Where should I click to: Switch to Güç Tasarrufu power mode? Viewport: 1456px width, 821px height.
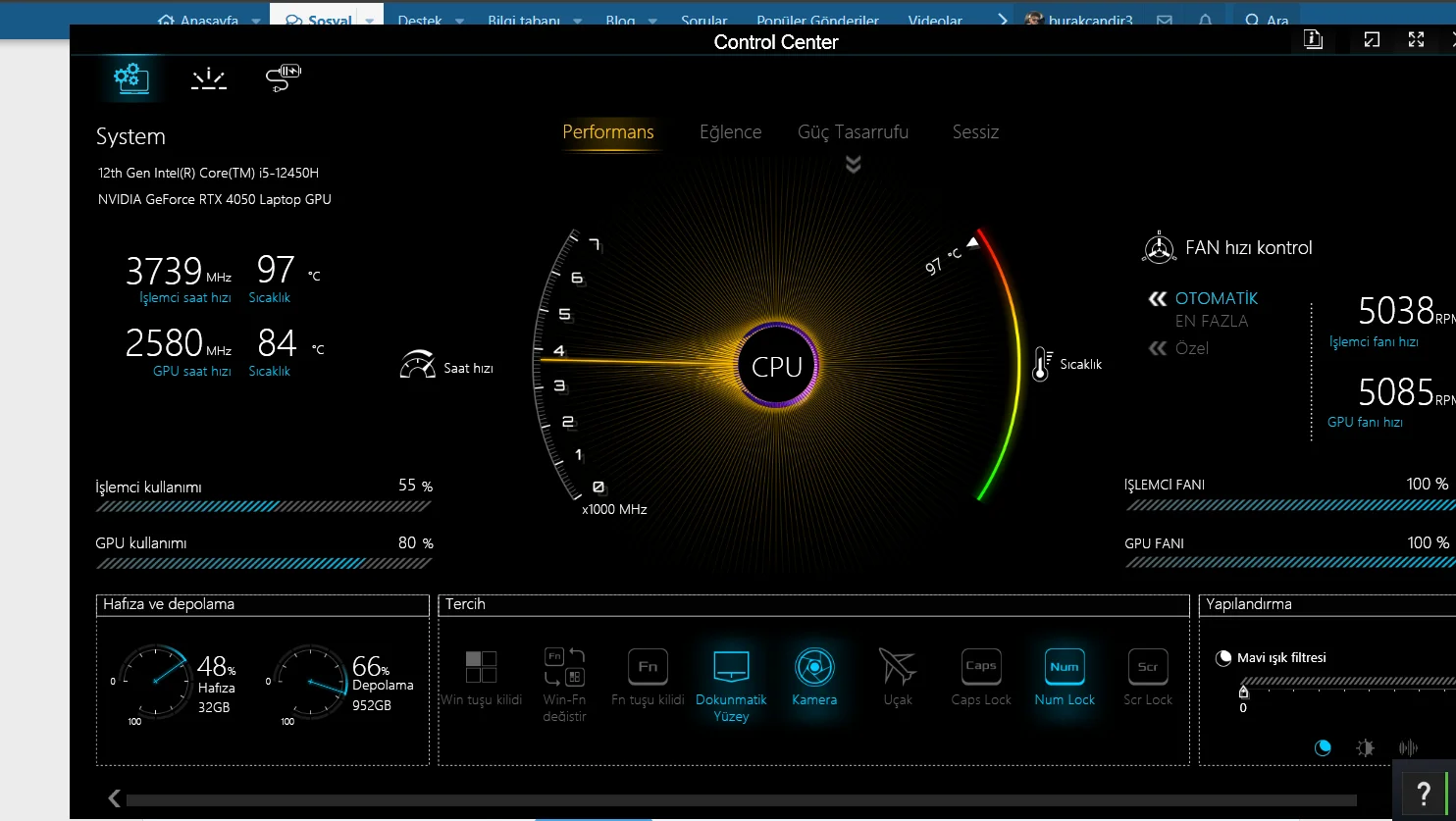click(854, 132)
